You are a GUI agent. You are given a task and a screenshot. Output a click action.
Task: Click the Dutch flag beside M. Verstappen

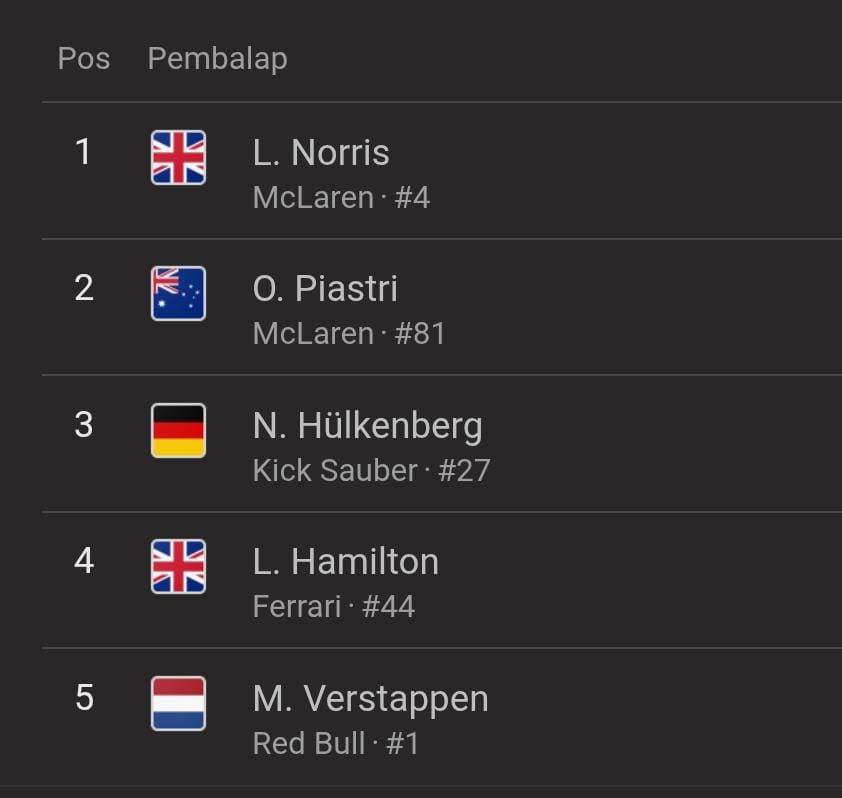178,703
